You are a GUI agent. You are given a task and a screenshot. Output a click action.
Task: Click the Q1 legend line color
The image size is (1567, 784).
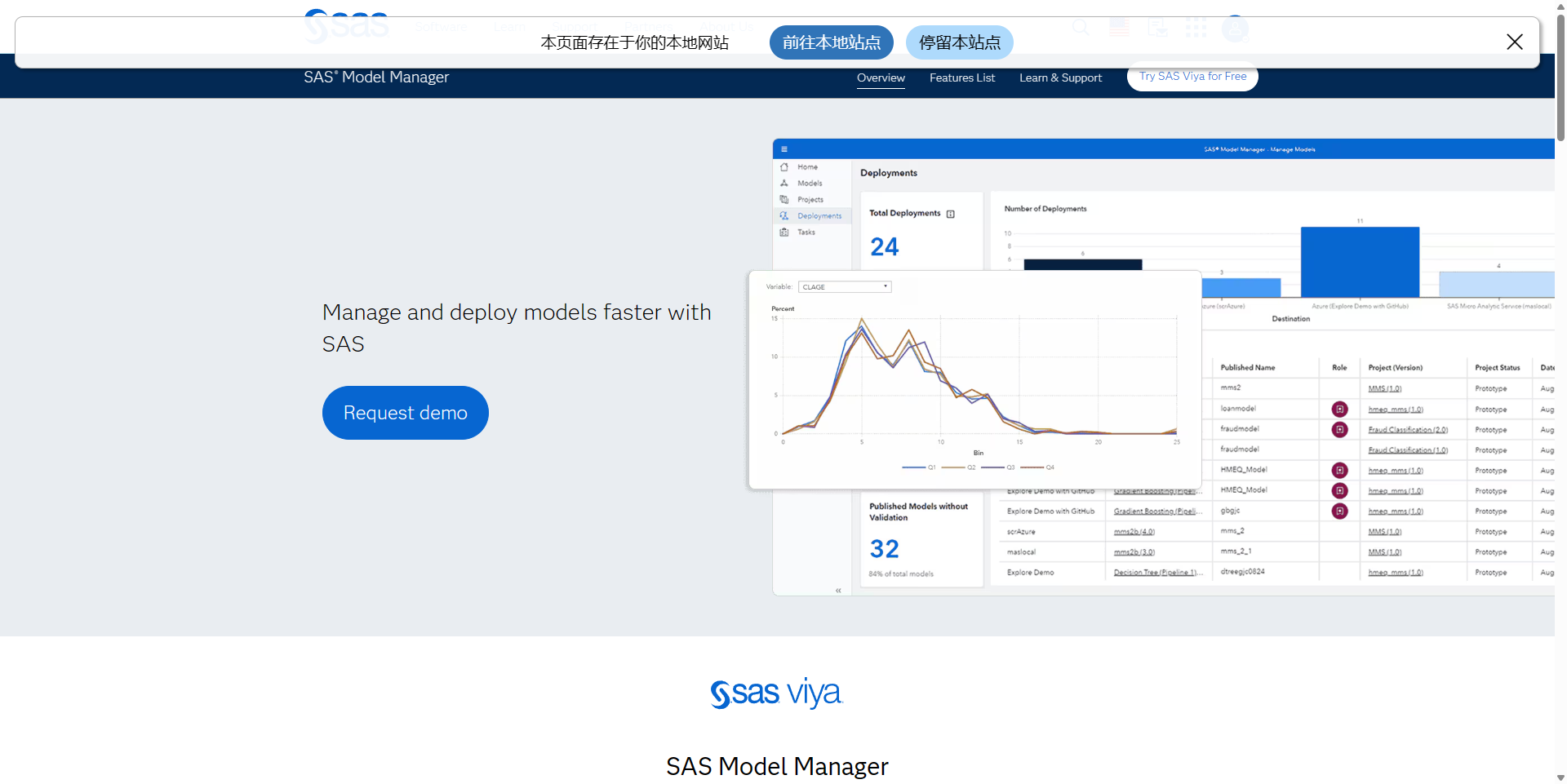click(x=913, y=467)
